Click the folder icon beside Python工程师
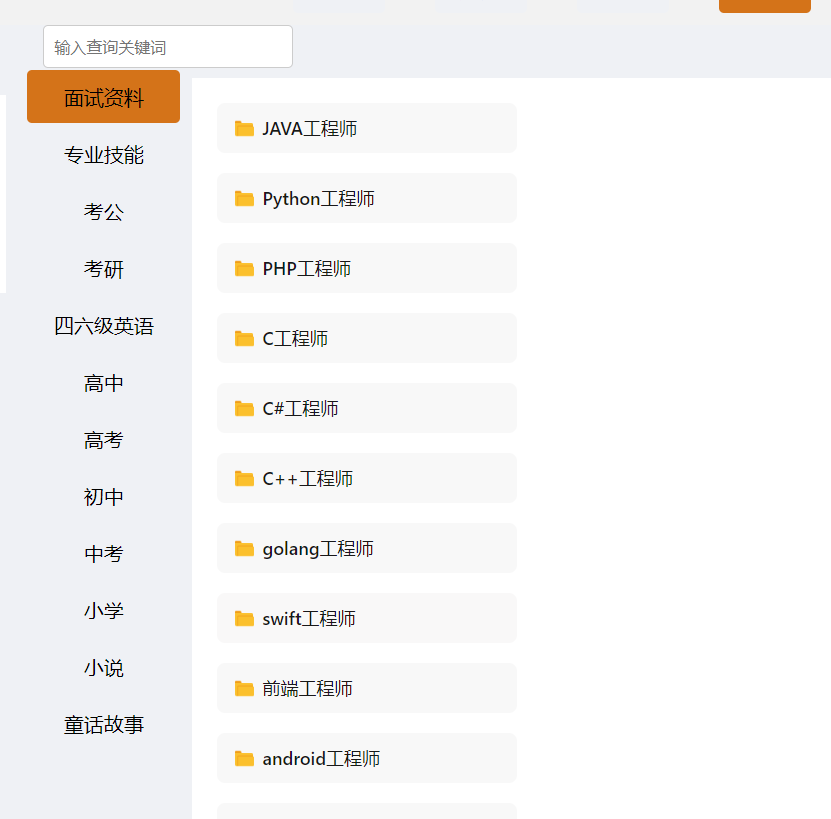The width and height of the screenshot is (831, 819). coord(244,198)
